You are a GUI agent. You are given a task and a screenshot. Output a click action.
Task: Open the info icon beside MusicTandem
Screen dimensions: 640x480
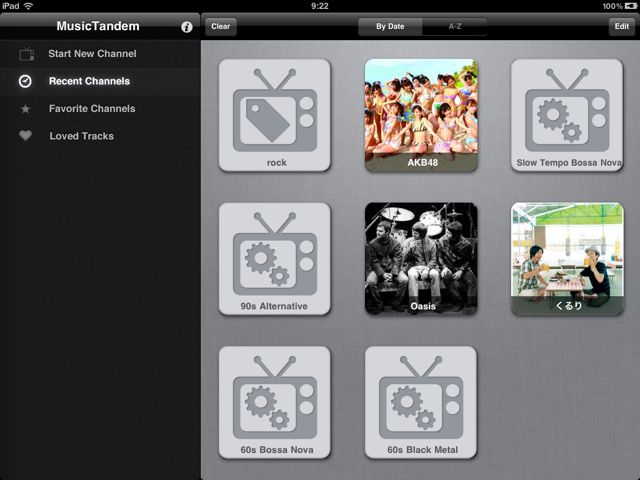coord(187,27)
